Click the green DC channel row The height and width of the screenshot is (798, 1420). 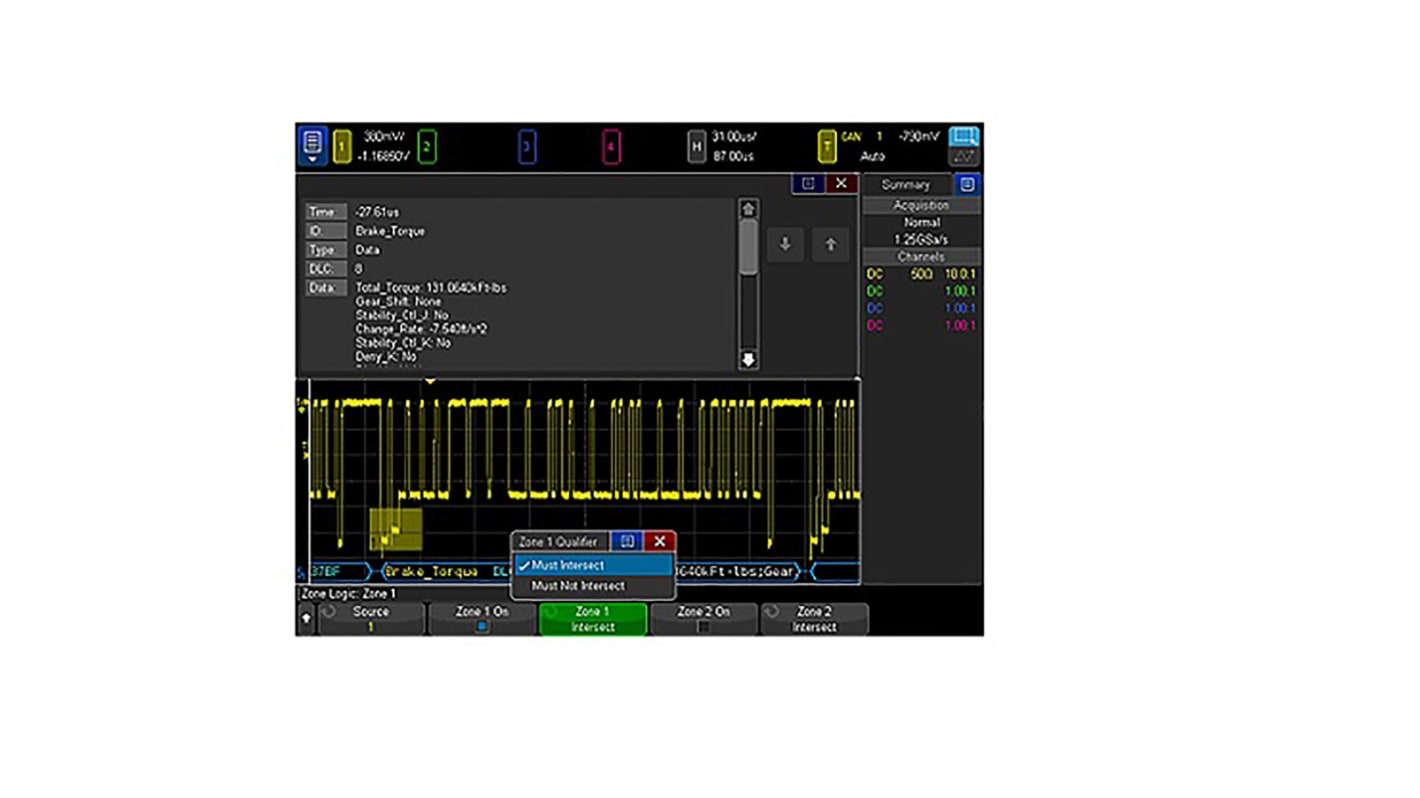(921, 291)
